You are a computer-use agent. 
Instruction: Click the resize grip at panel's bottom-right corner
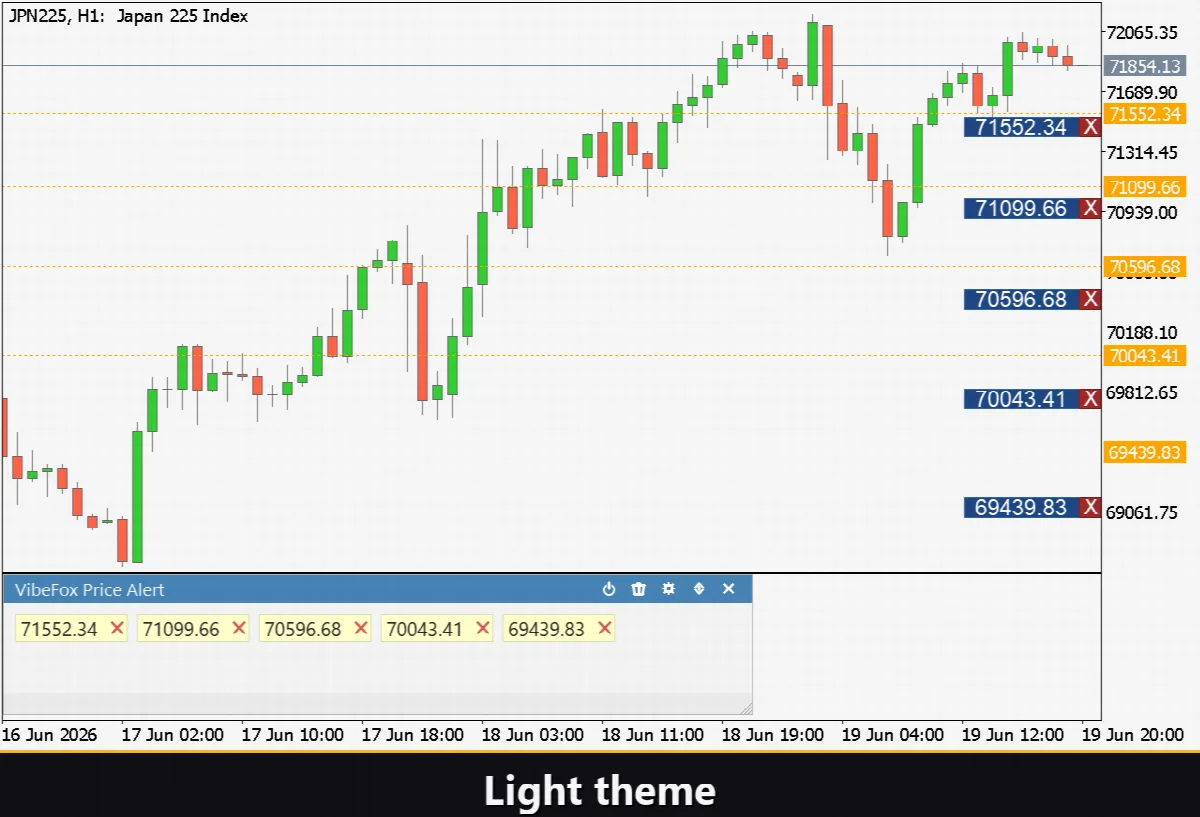745,707
